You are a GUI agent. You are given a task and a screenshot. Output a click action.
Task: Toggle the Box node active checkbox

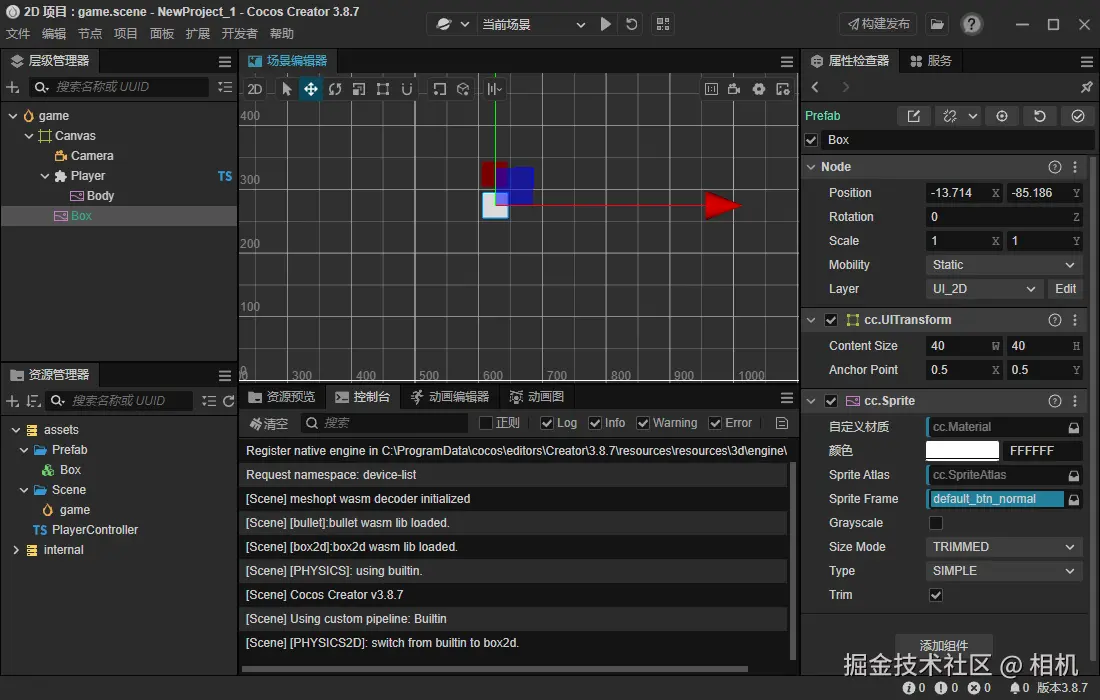pos(812,140)
